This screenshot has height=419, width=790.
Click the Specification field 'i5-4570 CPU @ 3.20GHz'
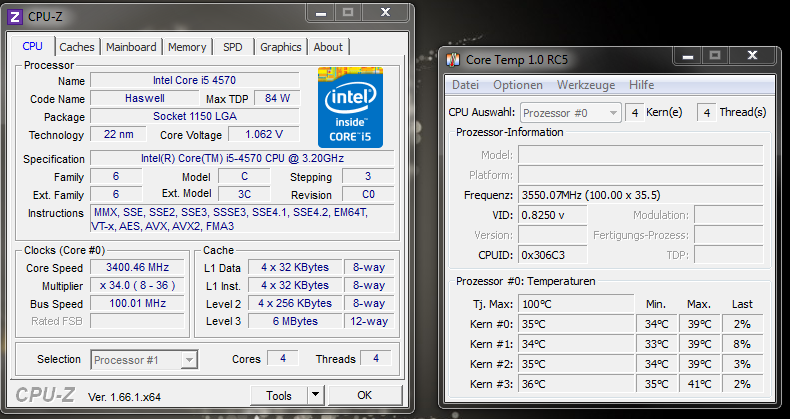pos(242,158)
